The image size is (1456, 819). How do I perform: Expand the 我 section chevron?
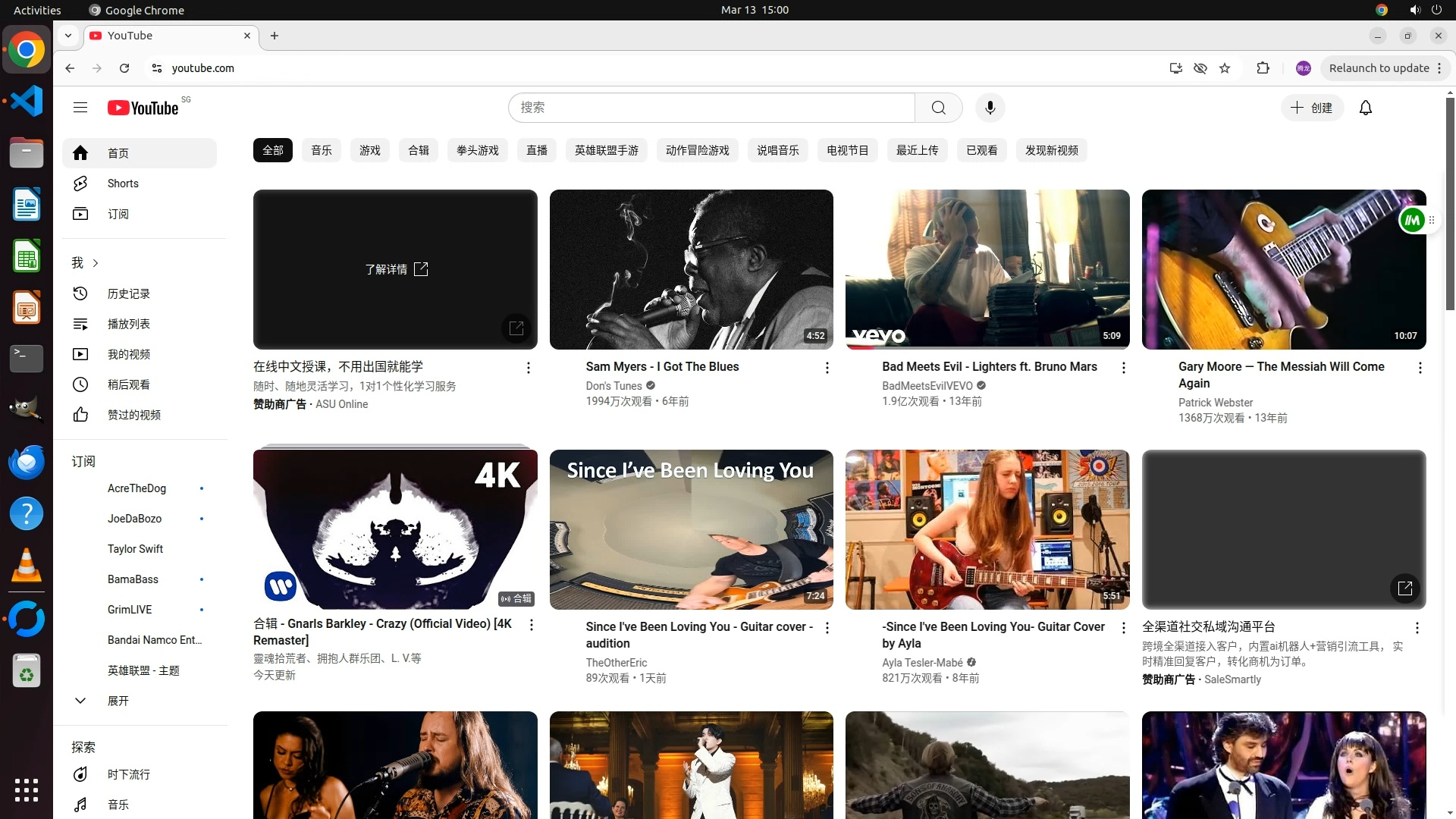(x=96, y=263)
